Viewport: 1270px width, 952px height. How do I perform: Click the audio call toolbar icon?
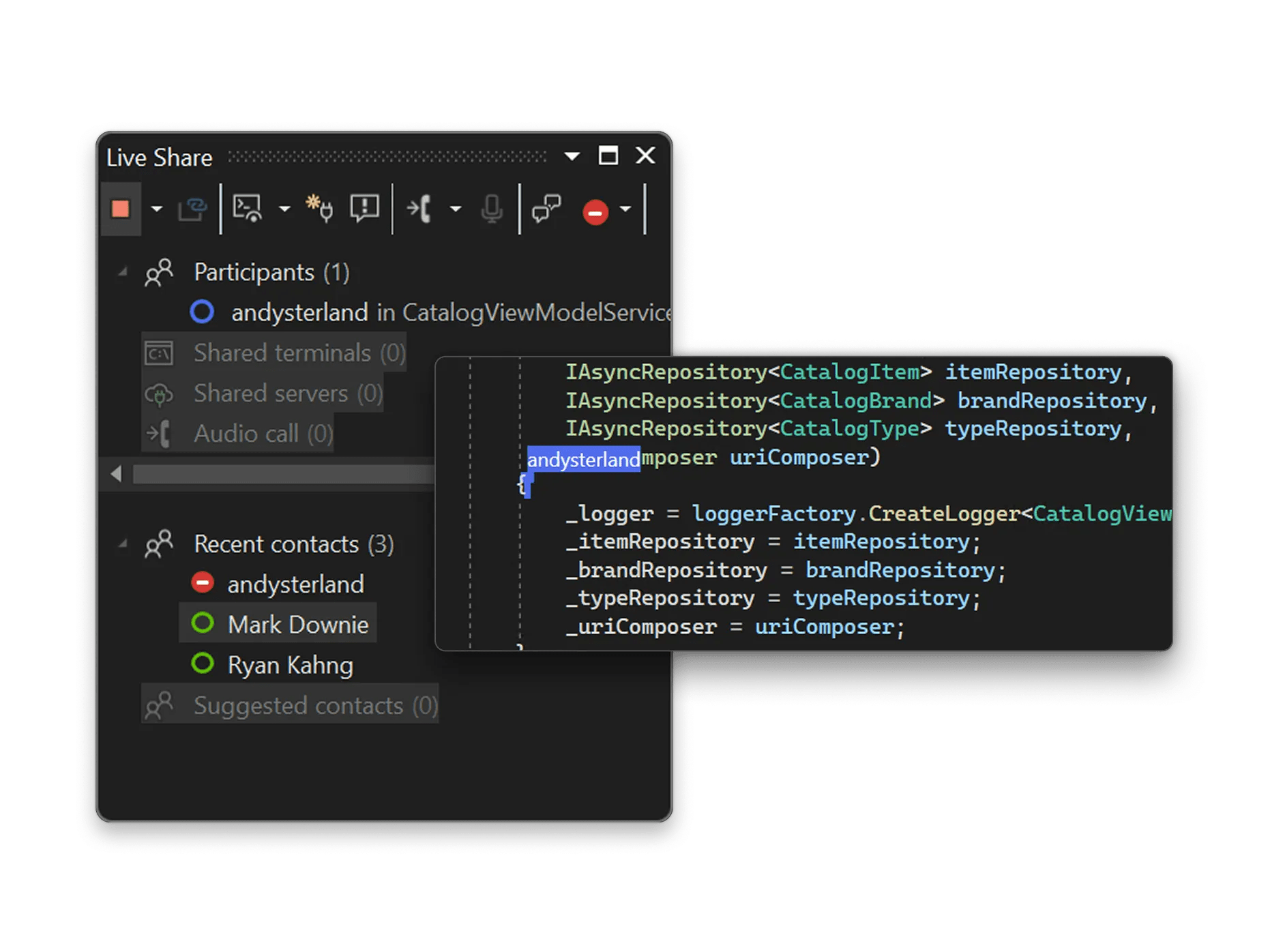click(x=419, y=209)
